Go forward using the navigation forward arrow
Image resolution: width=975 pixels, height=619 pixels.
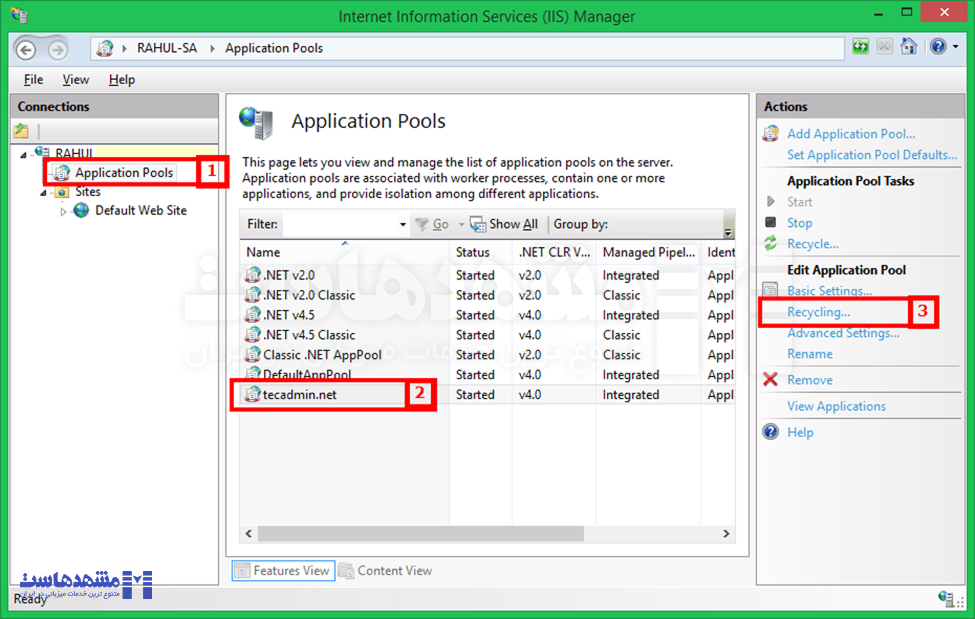coord(58,49)
